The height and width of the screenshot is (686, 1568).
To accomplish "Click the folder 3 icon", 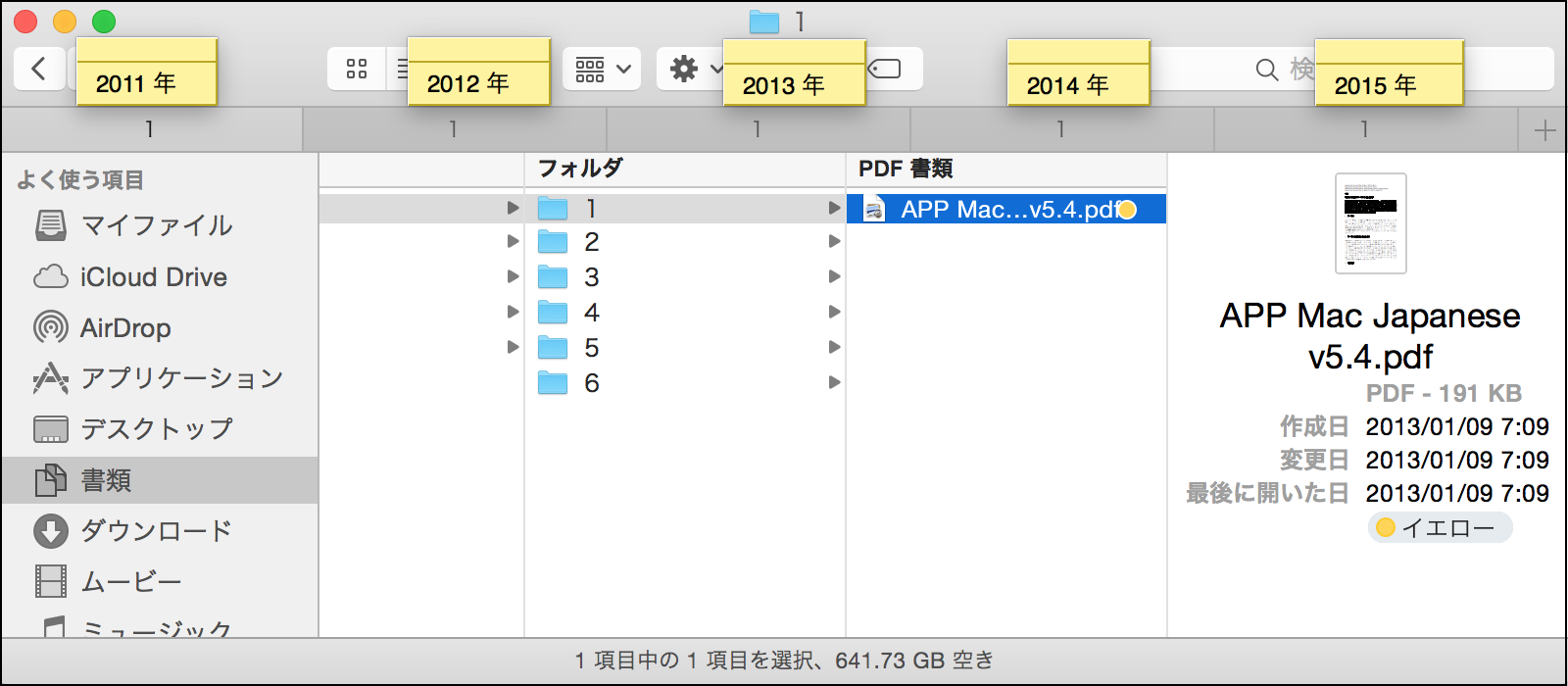I will pos(553,277).
